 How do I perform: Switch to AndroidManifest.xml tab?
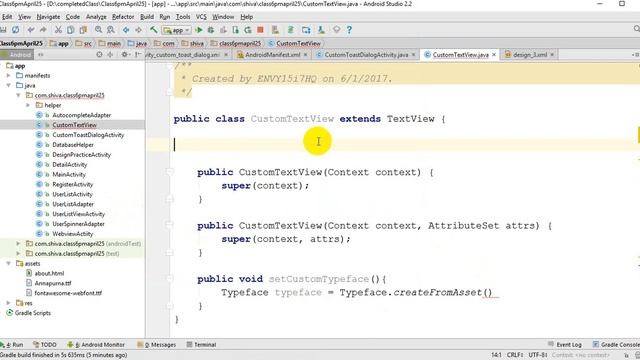pos(272,55)
